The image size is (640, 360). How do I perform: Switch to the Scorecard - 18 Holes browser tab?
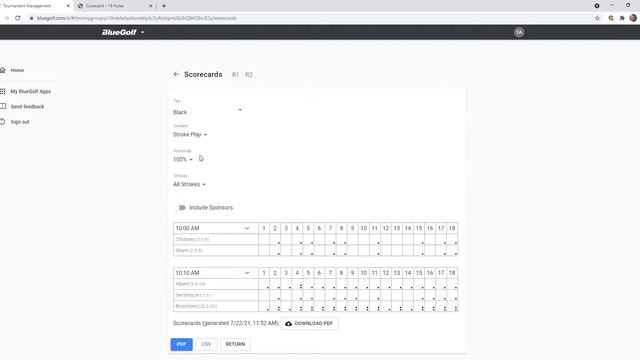click(x=116, y=6)
